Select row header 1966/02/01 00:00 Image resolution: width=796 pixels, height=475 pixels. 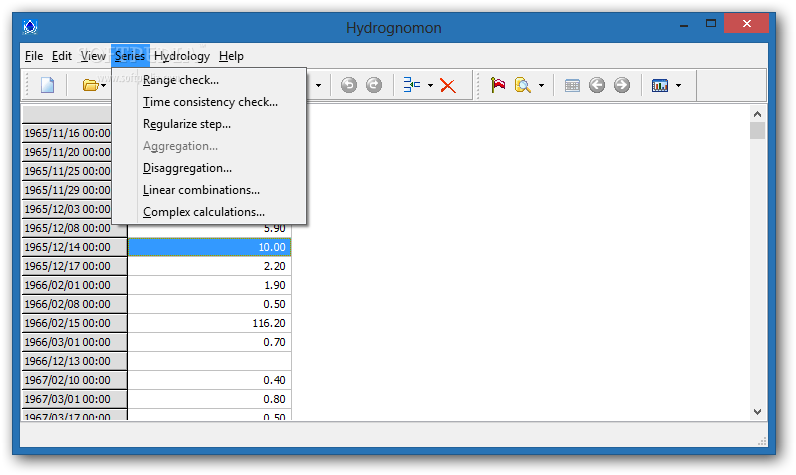coord(74,285)
